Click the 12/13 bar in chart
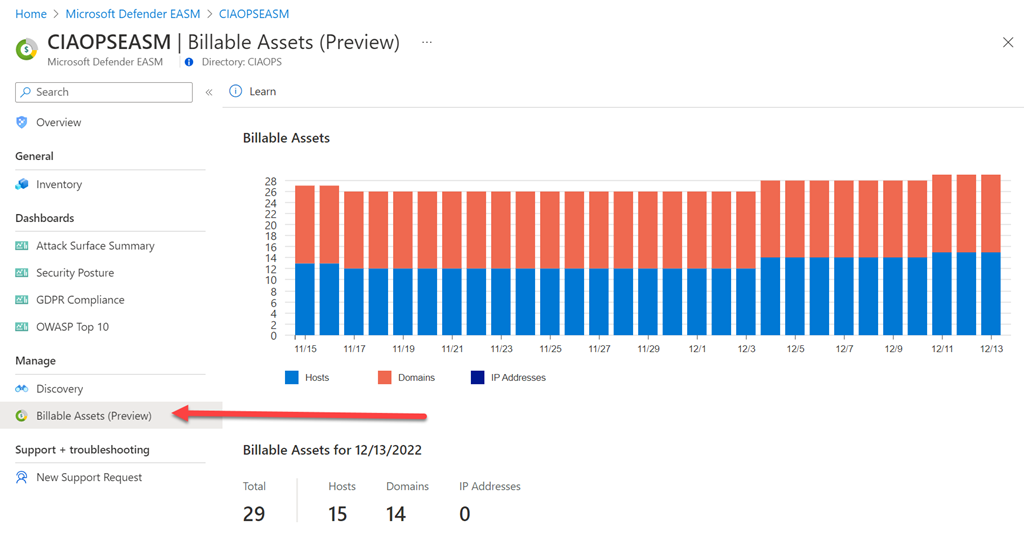1024x547 pixels. (991, 255)
